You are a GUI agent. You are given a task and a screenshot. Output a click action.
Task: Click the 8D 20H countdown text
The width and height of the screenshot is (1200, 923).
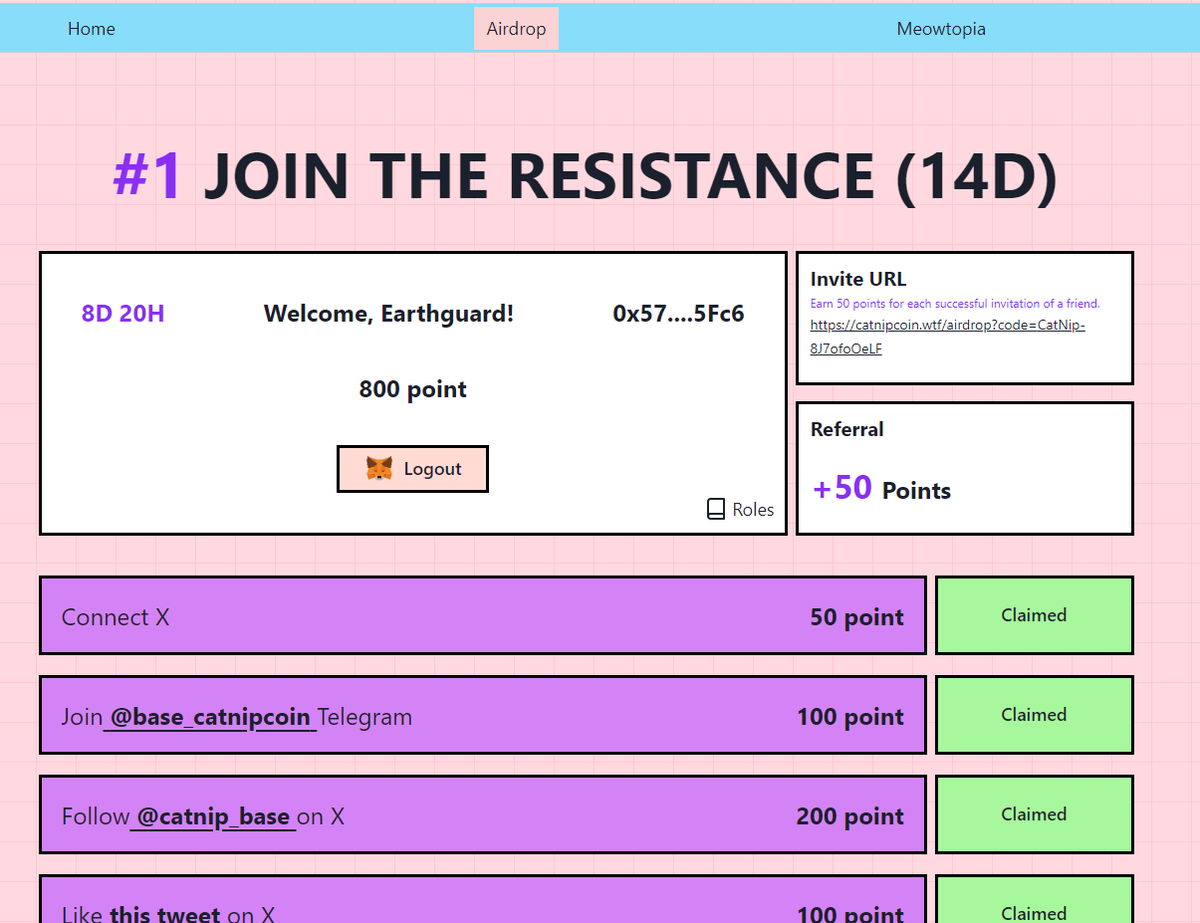(x=123, y=313)
